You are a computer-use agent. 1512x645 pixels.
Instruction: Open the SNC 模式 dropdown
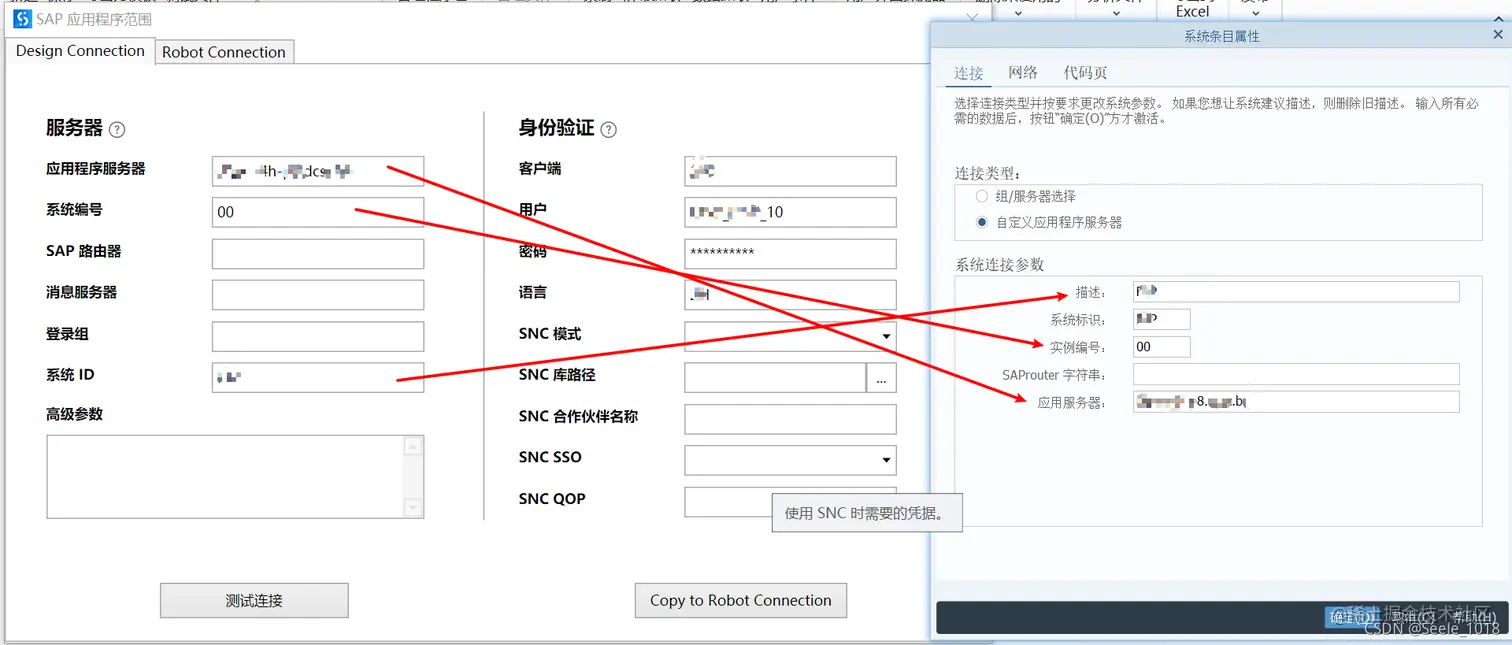click(x=885, y=336)
